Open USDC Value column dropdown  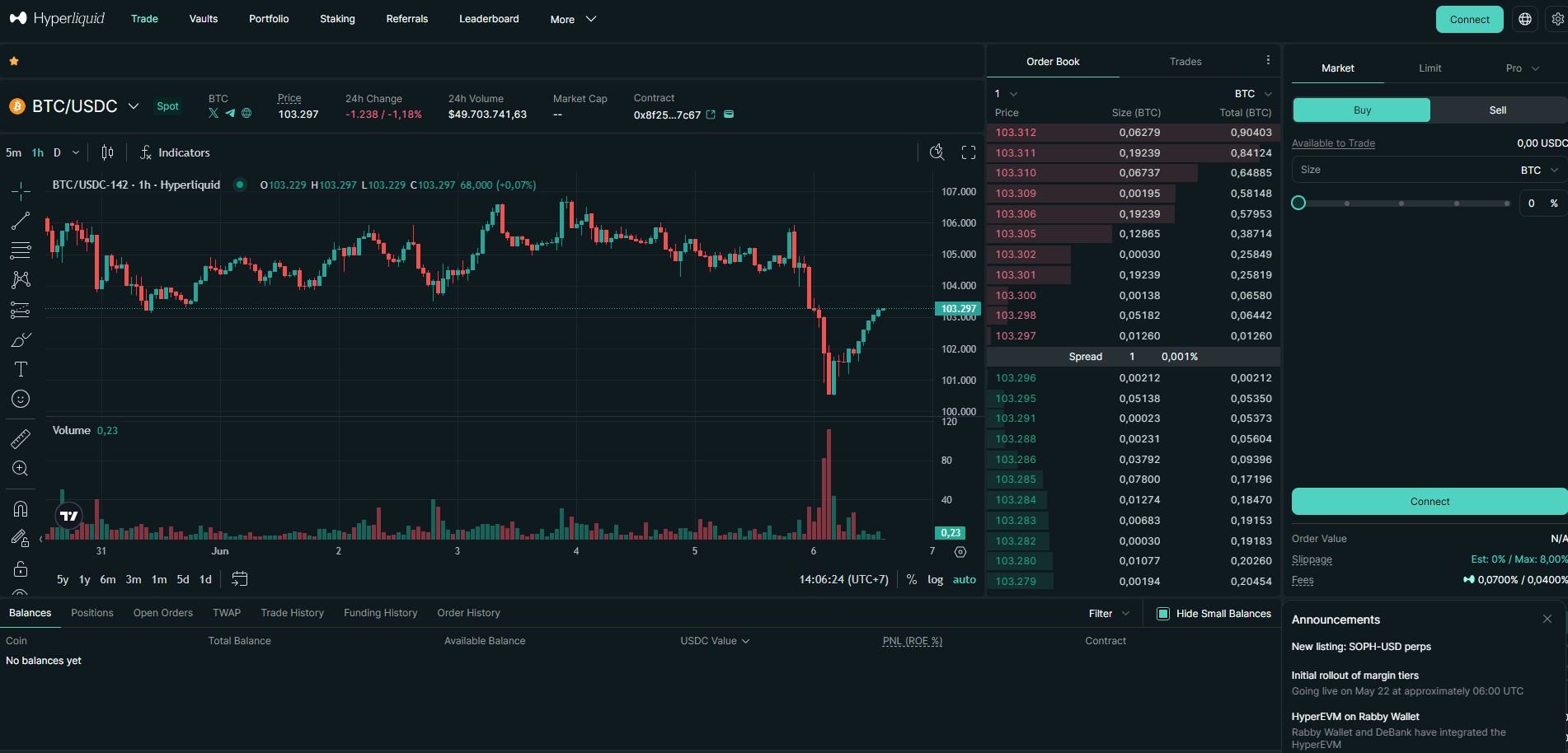click(x=715, y=641)
